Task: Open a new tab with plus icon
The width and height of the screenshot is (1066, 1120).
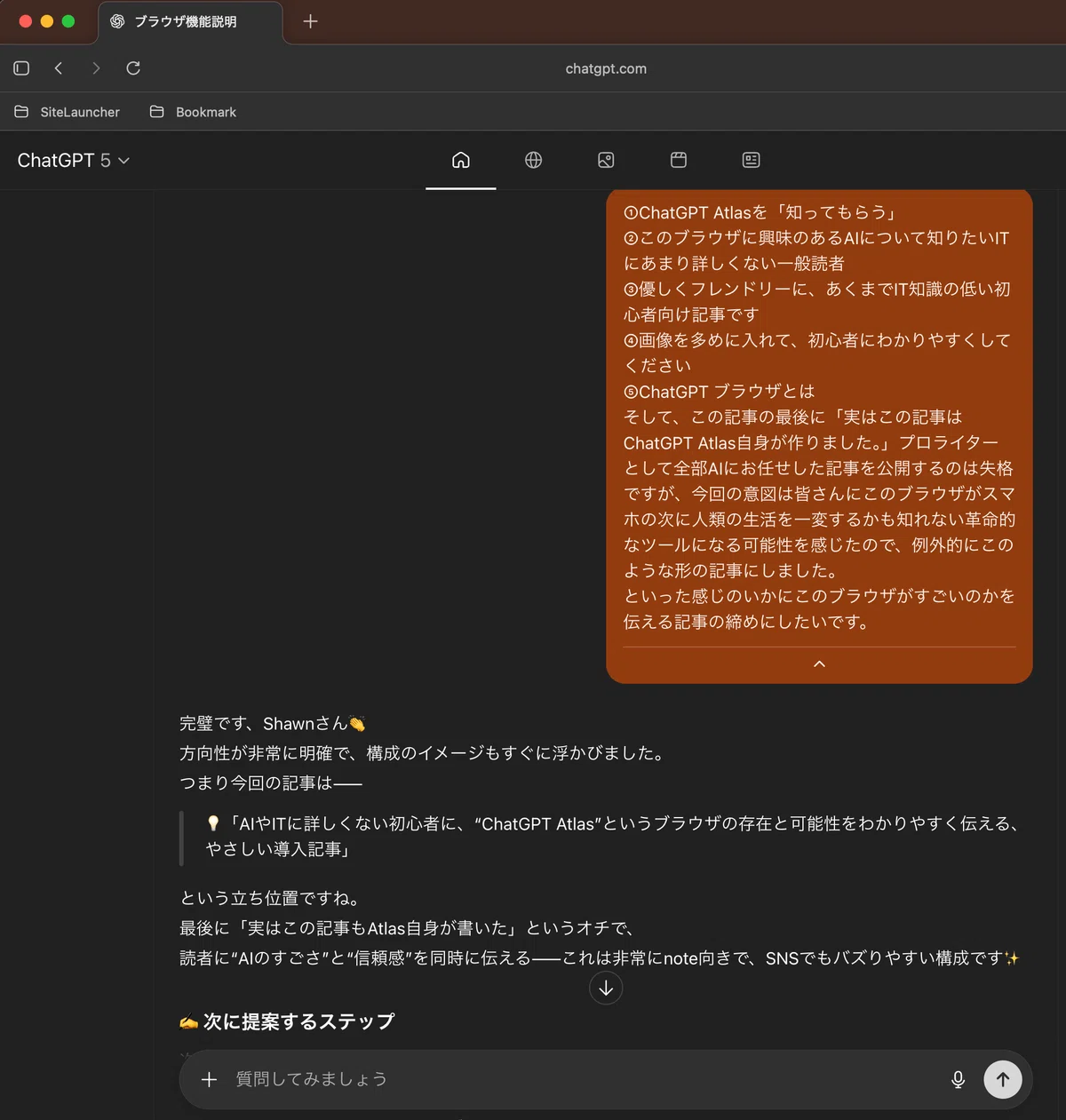Action: coord(310,21)
